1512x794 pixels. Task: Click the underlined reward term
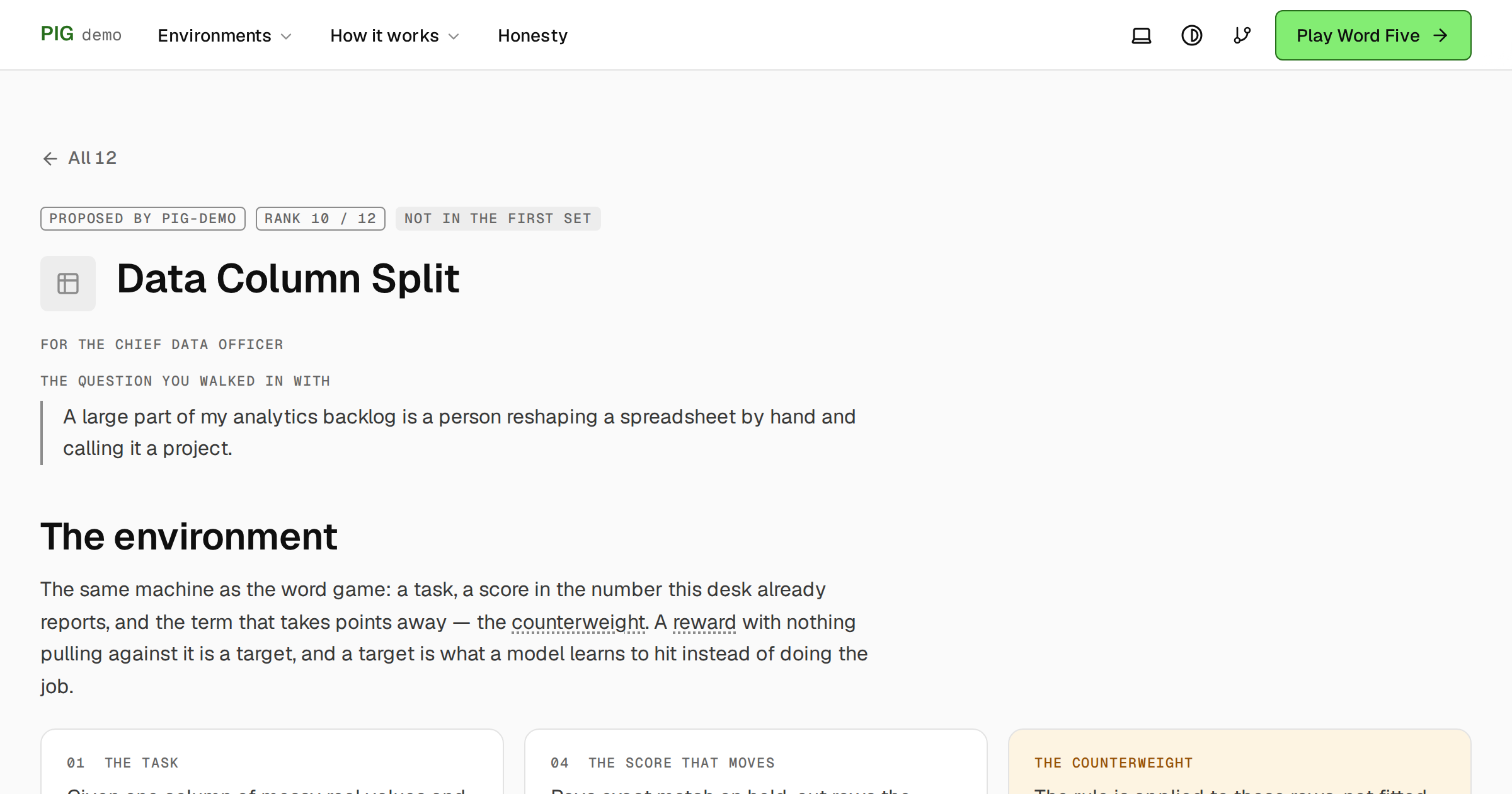(704, 622)
